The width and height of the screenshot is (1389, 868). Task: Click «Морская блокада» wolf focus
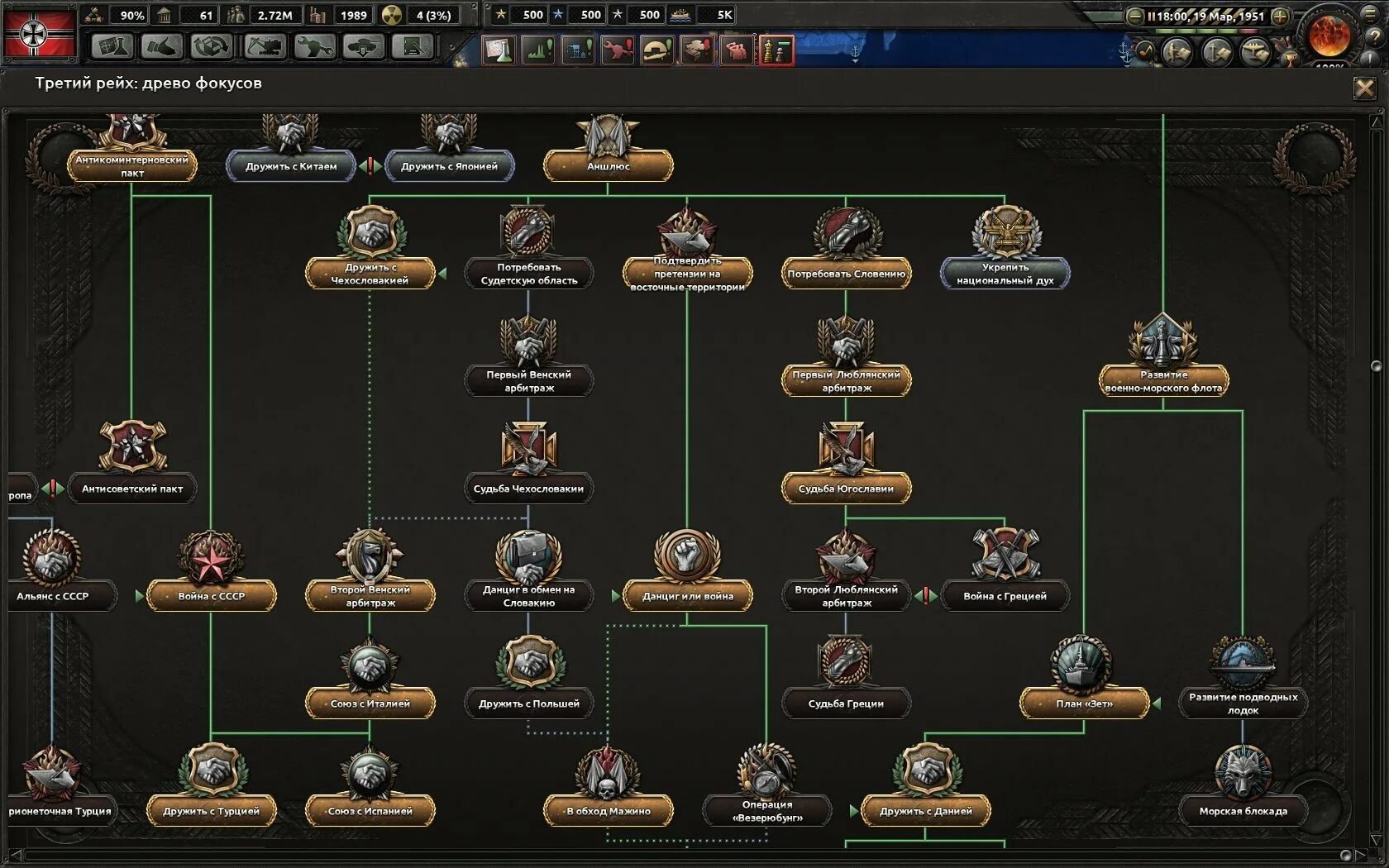(1243, 811)
